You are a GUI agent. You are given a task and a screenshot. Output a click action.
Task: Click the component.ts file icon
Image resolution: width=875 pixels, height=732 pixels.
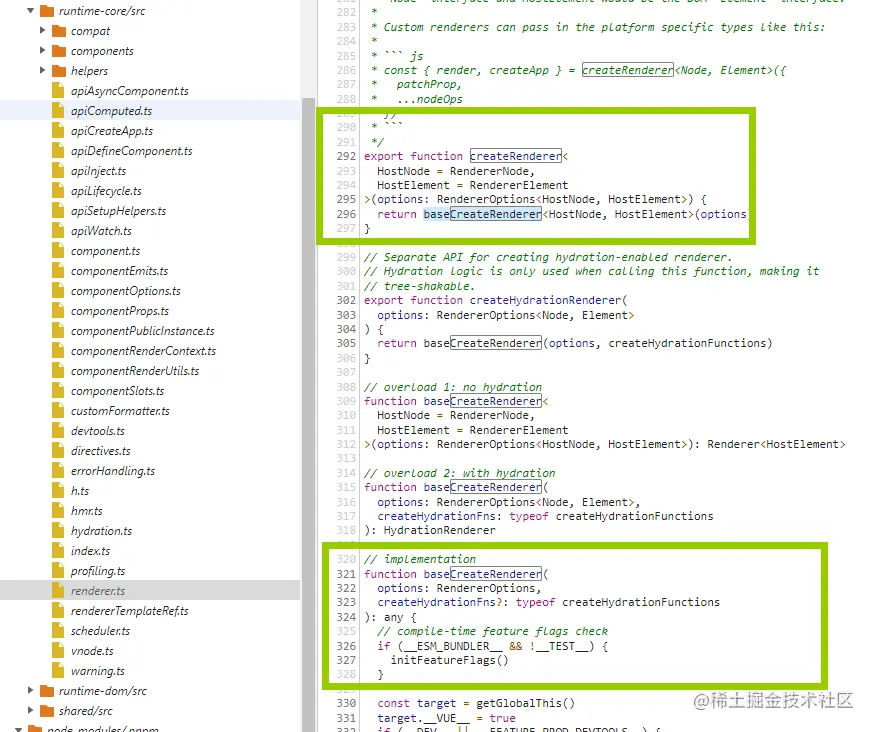(58, 251)
